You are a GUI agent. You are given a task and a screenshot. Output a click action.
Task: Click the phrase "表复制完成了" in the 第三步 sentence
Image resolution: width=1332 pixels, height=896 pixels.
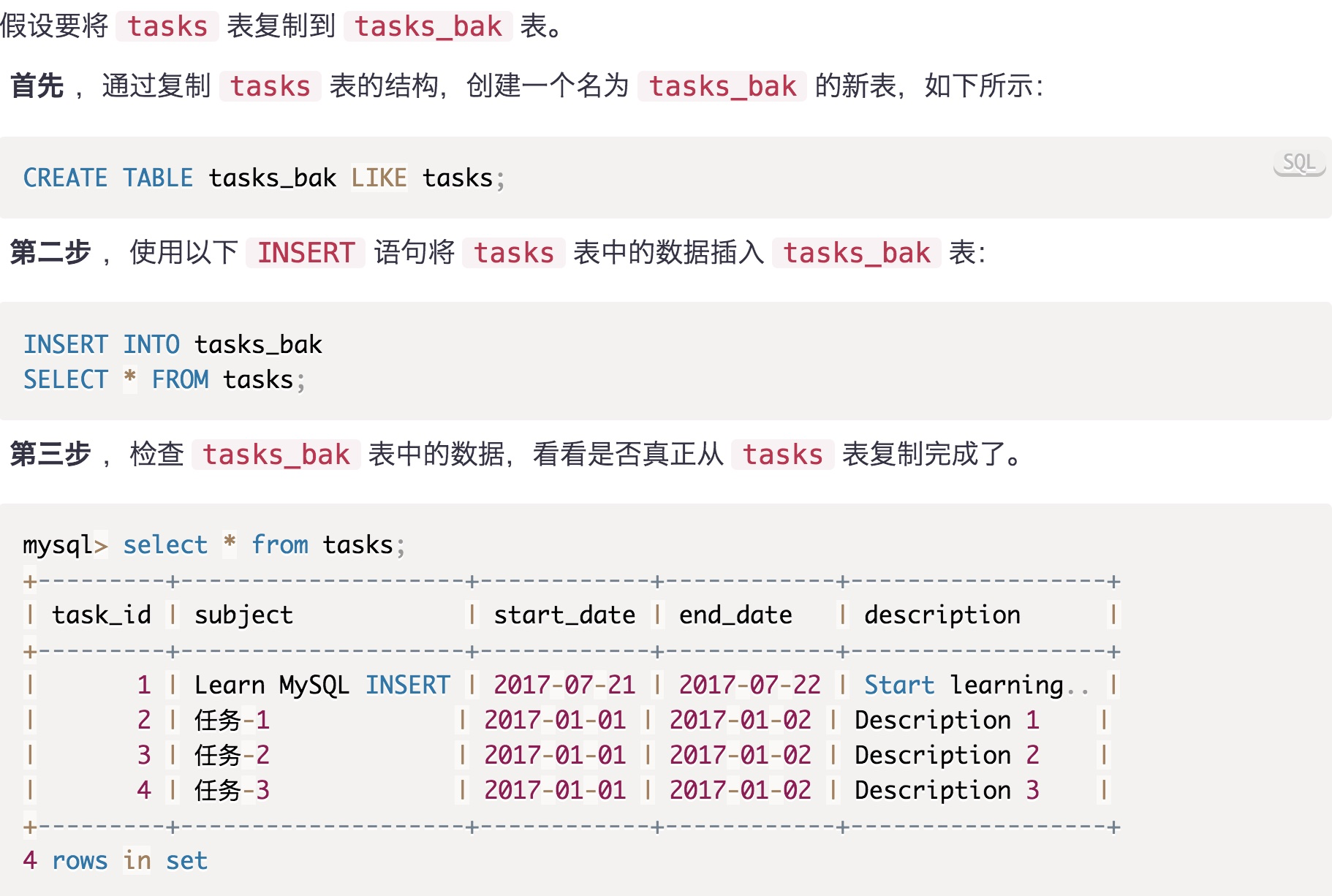(x=924, y=455)
